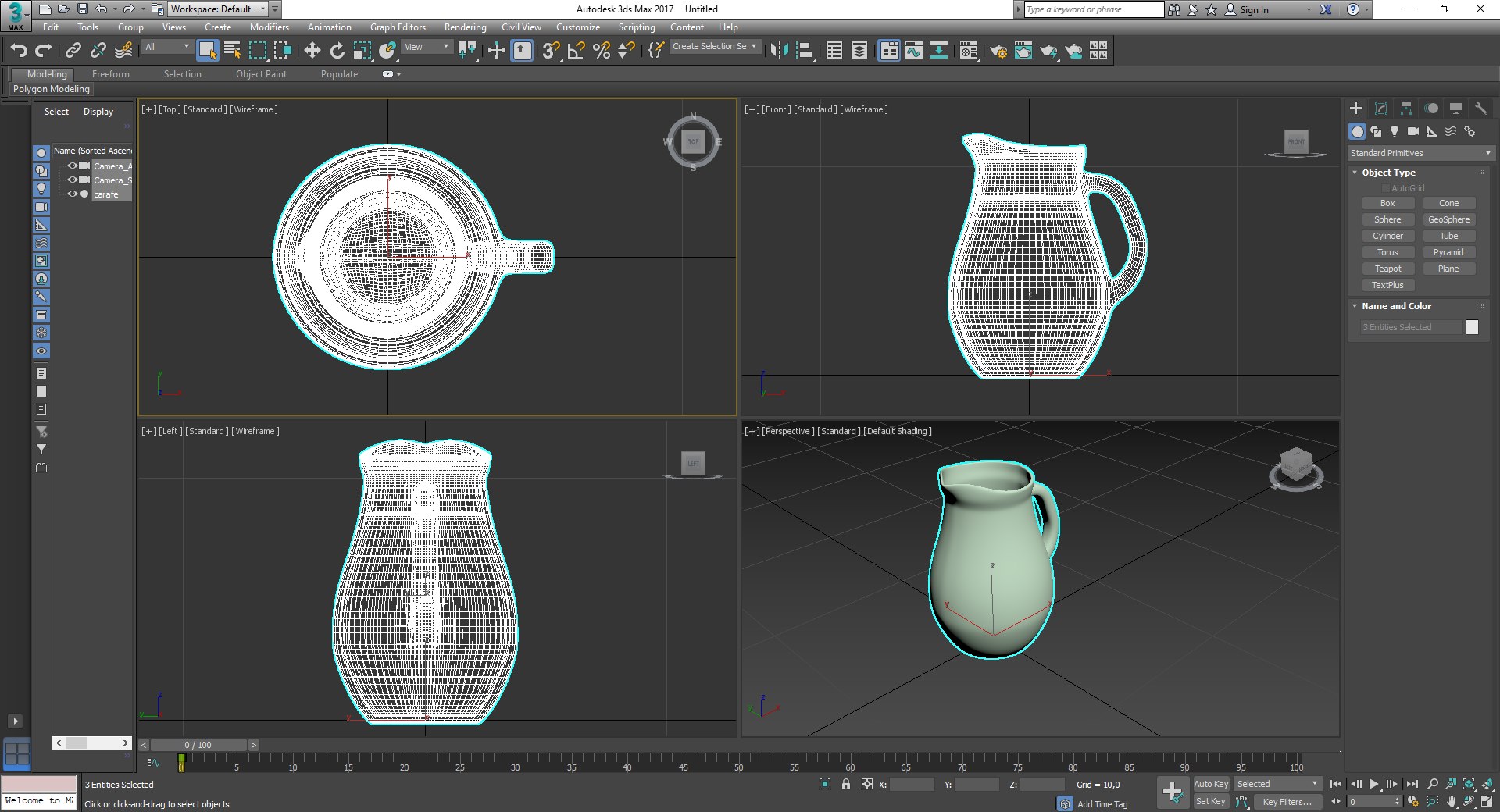Click Play Animation button

click(x=1374, y=784)
